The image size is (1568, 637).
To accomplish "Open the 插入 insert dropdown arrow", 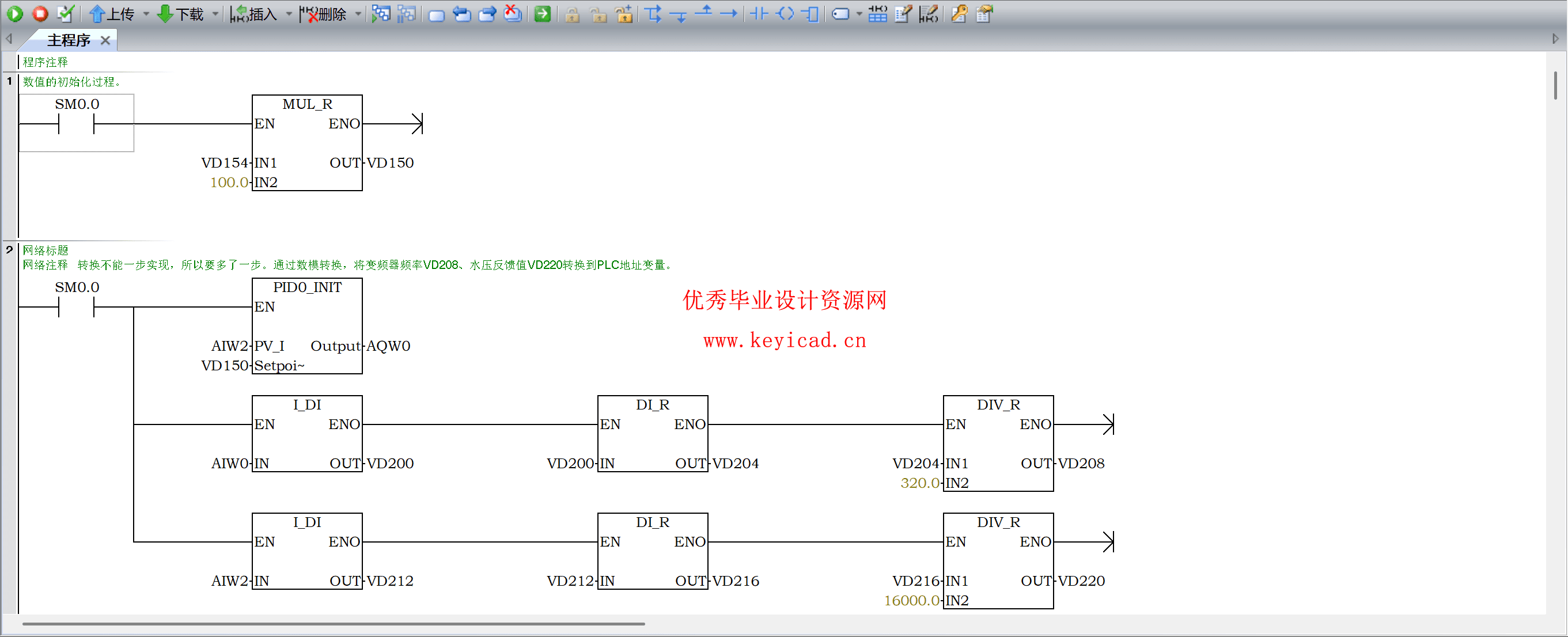I will point(289,13).
